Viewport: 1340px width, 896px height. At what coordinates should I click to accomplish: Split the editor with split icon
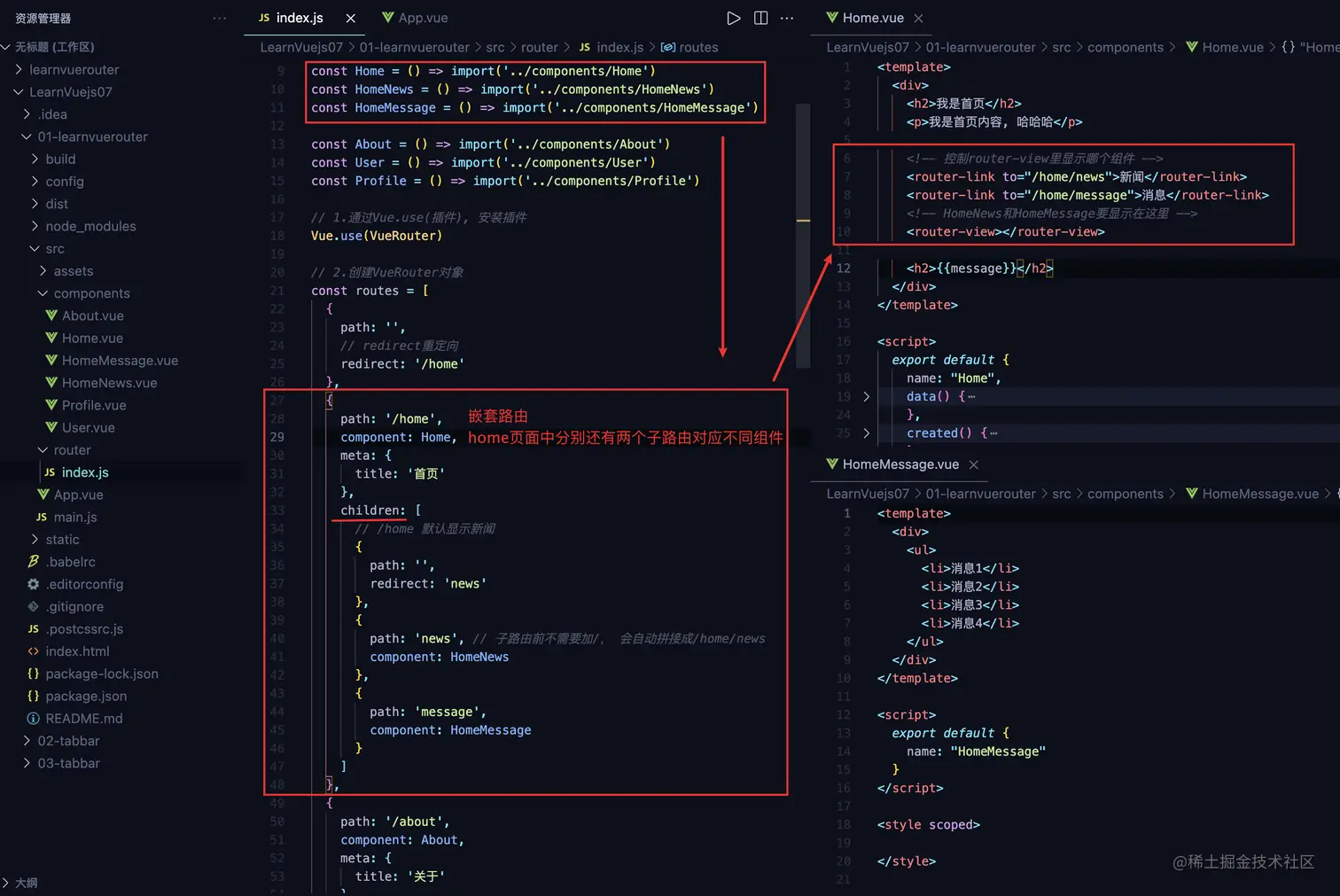pyautogui.click(x=760, y=18)
